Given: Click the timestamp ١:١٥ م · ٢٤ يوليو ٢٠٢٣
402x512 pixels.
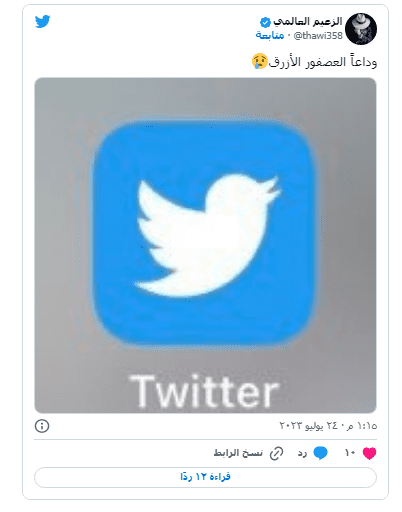Looking at the screenshot, I should point(328,426).
